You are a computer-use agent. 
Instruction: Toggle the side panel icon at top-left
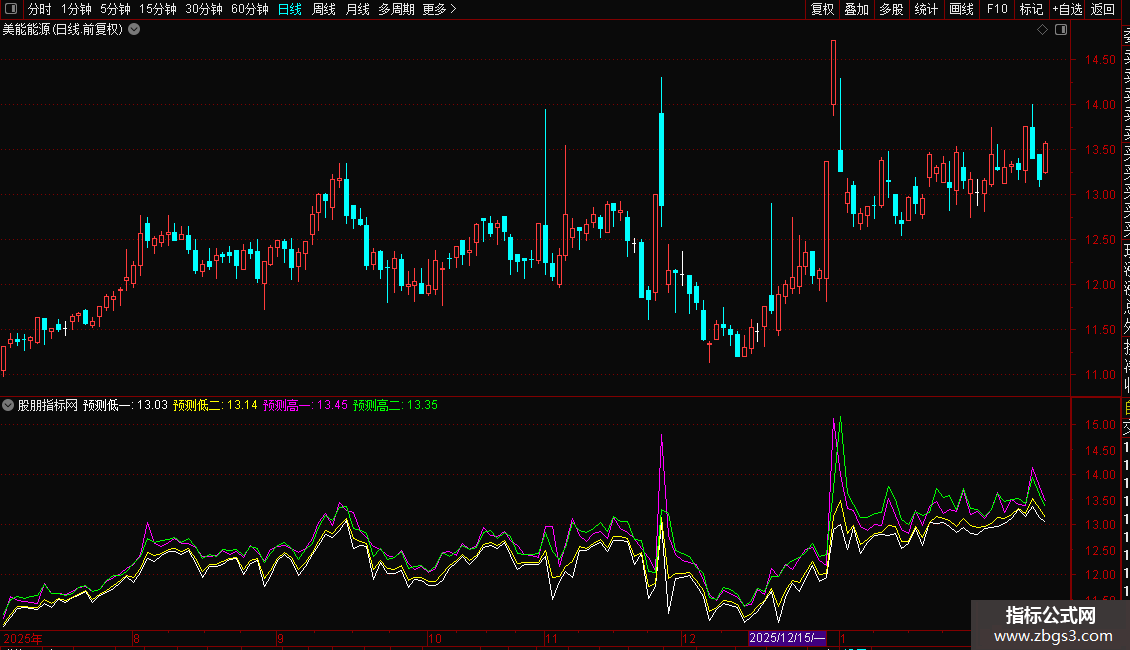point(12,9)
